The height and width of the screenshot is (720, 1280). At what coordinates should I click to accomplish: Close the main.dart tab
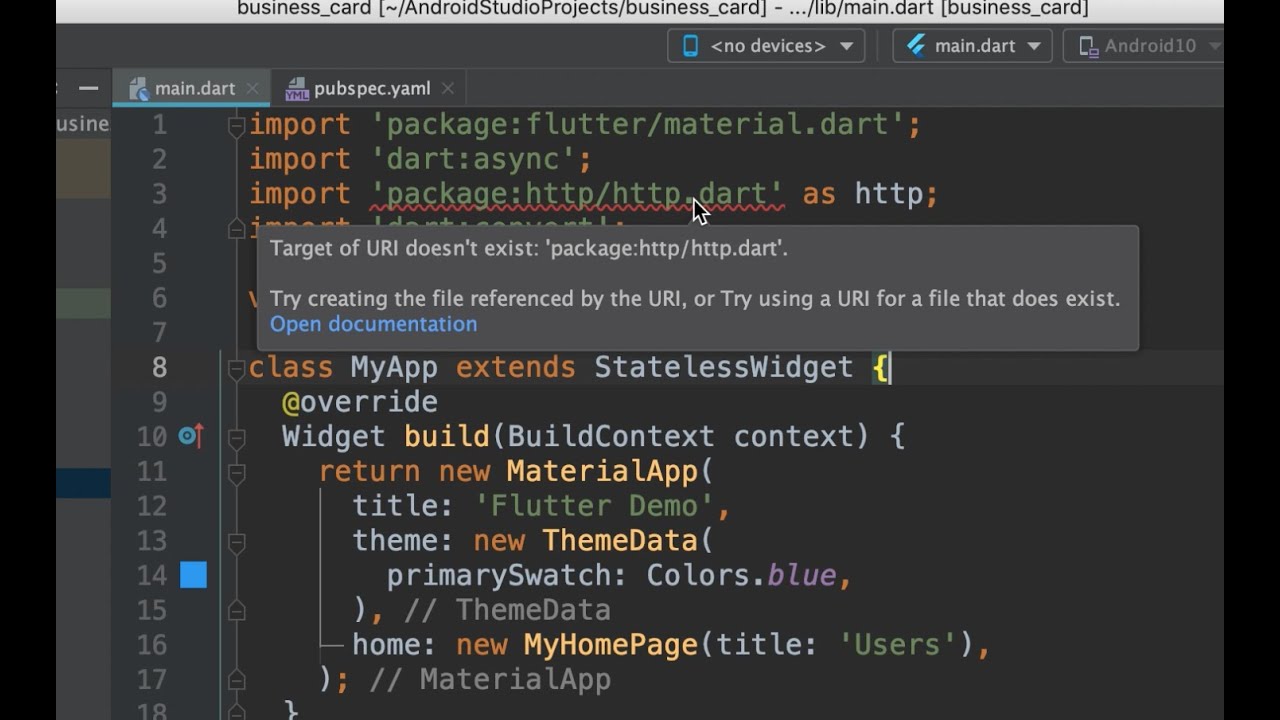pos(252,88)
